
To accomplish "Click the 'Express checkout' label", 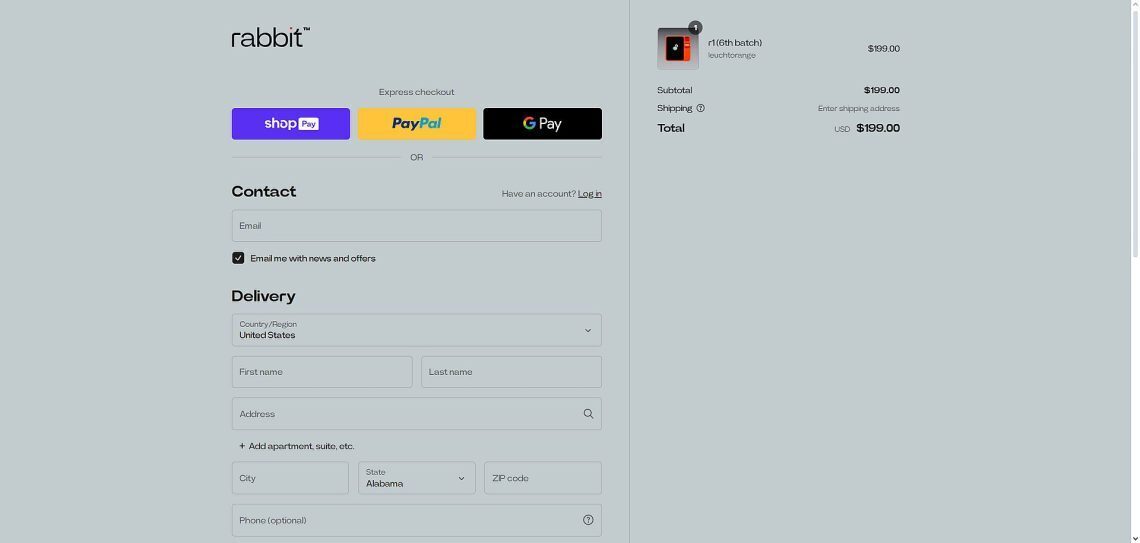I will (417, 92).
